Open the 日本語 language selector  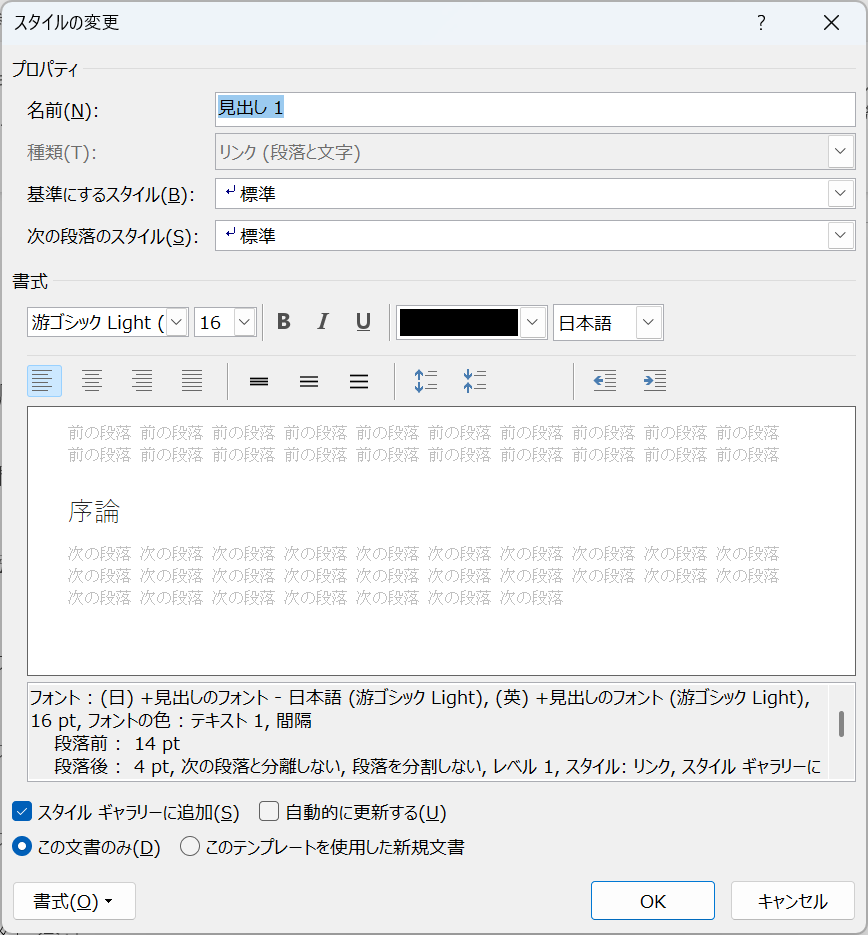pos(649,322)
